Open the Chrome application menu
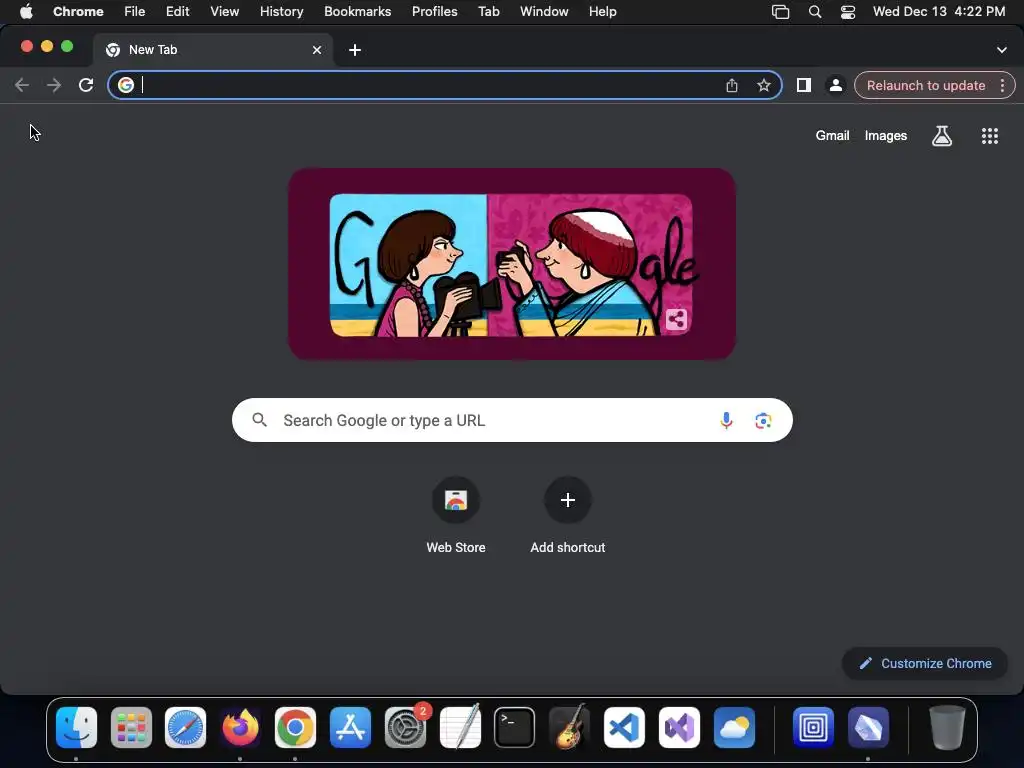 pyautogui.click(x=78, y=12)
